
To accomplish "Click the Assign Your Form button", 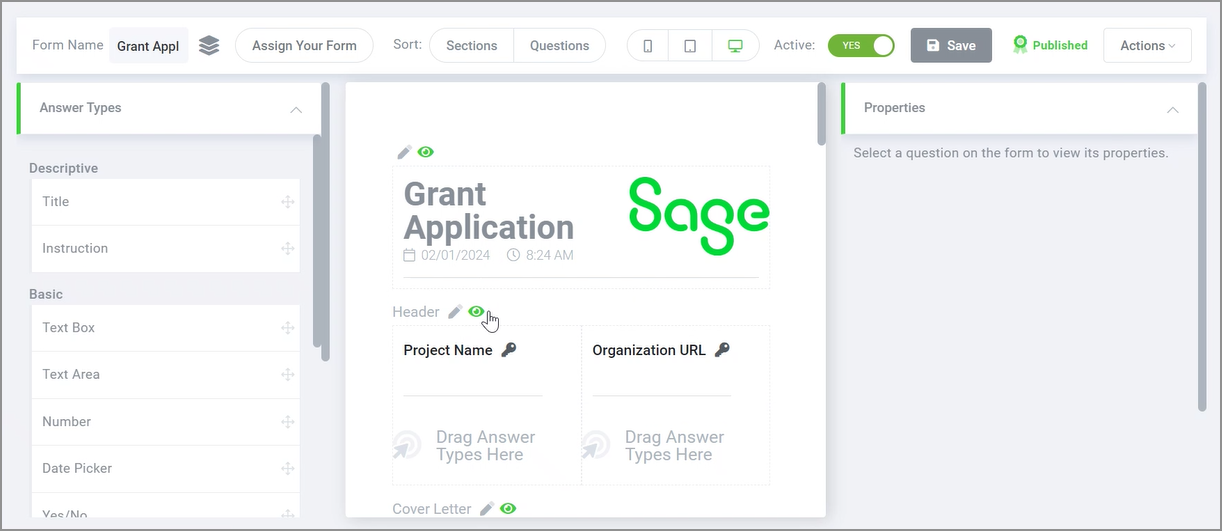I will (304, 46).
